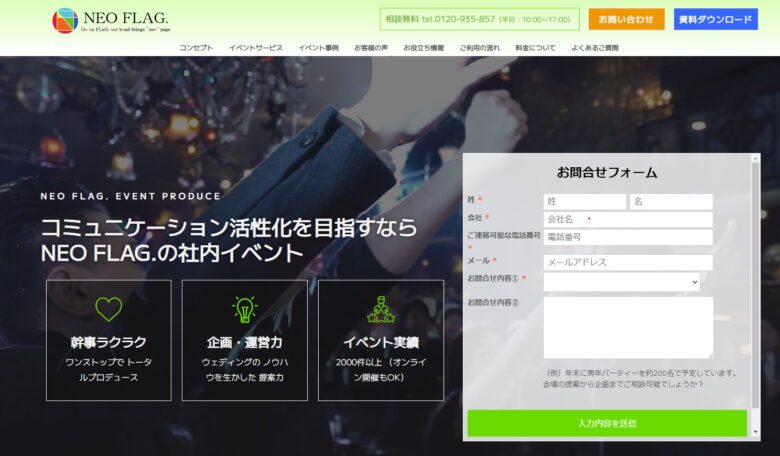Click the コミュニケーション活性化を目指すなら headline
Image resolution: width=780 pixels, height=456 pixels.
click(229, 228)
